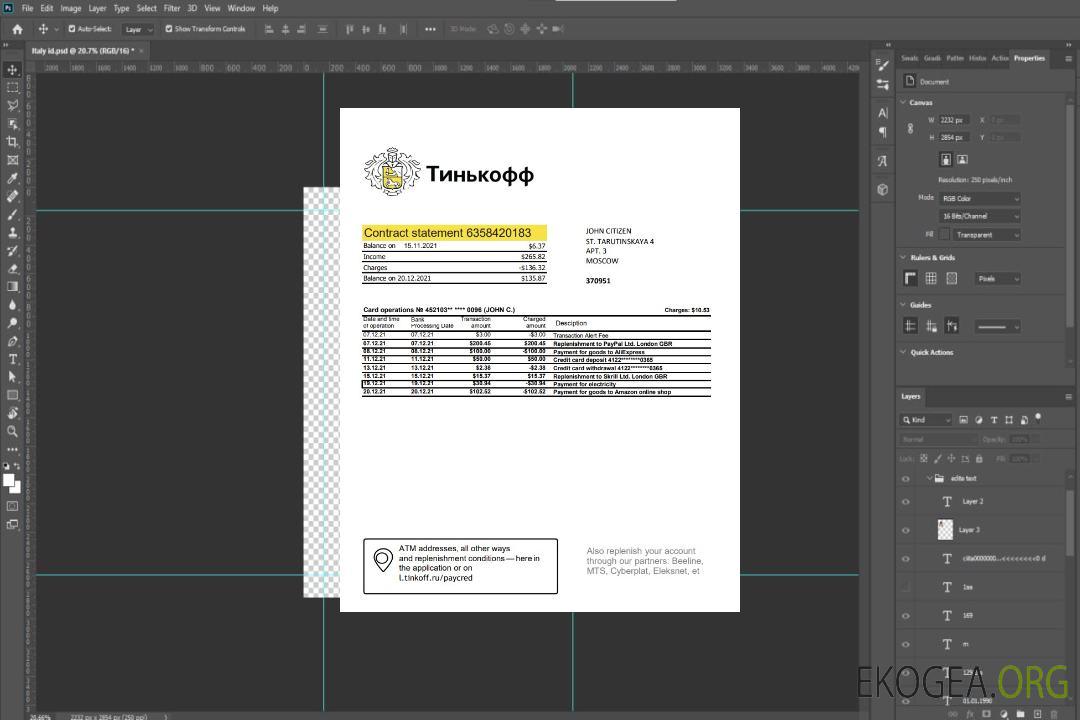Select the Object Selection tool
The width and height of the screenshot is (1080, 720).
pos(12,124)
